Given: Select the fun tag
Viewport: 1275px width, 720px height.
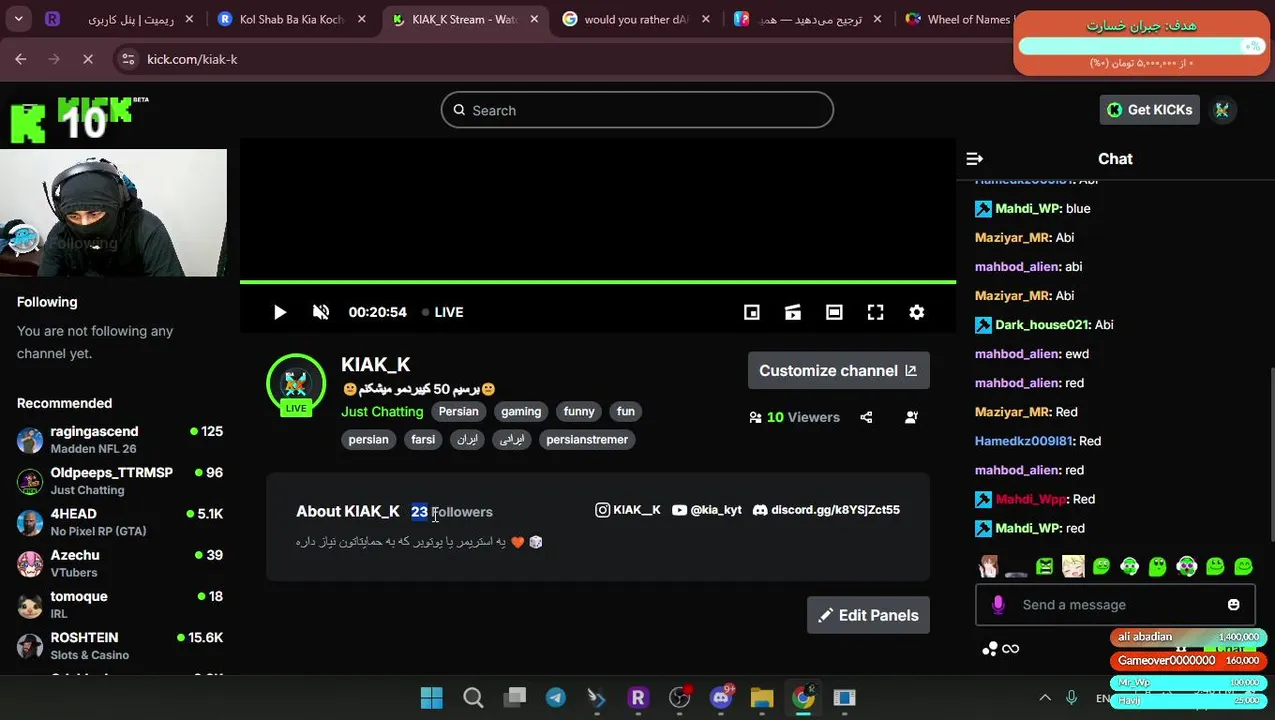Looking at the screenshot, I should pos(626,412).
